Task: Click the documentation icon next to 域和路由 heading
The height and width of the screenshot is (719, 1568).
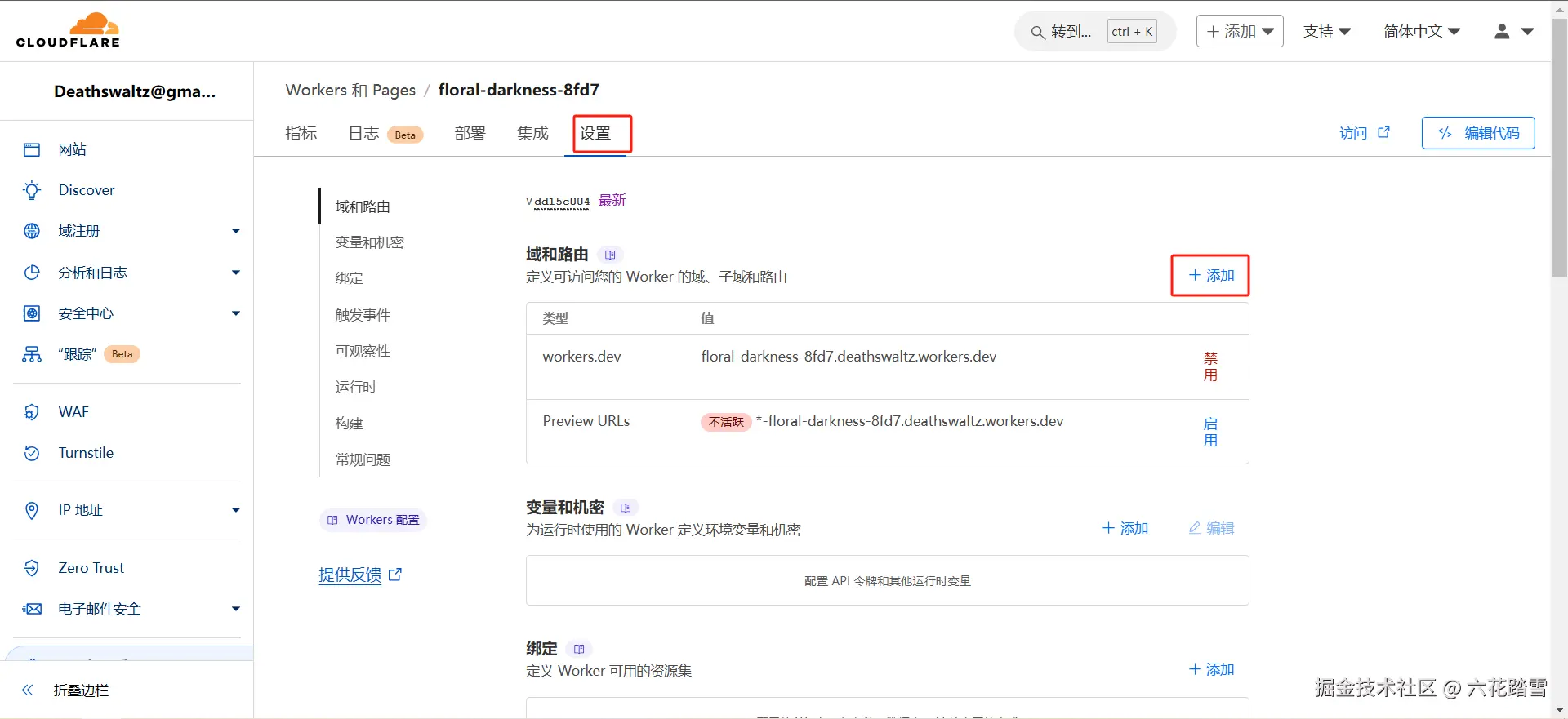Action: click(610, 255)
